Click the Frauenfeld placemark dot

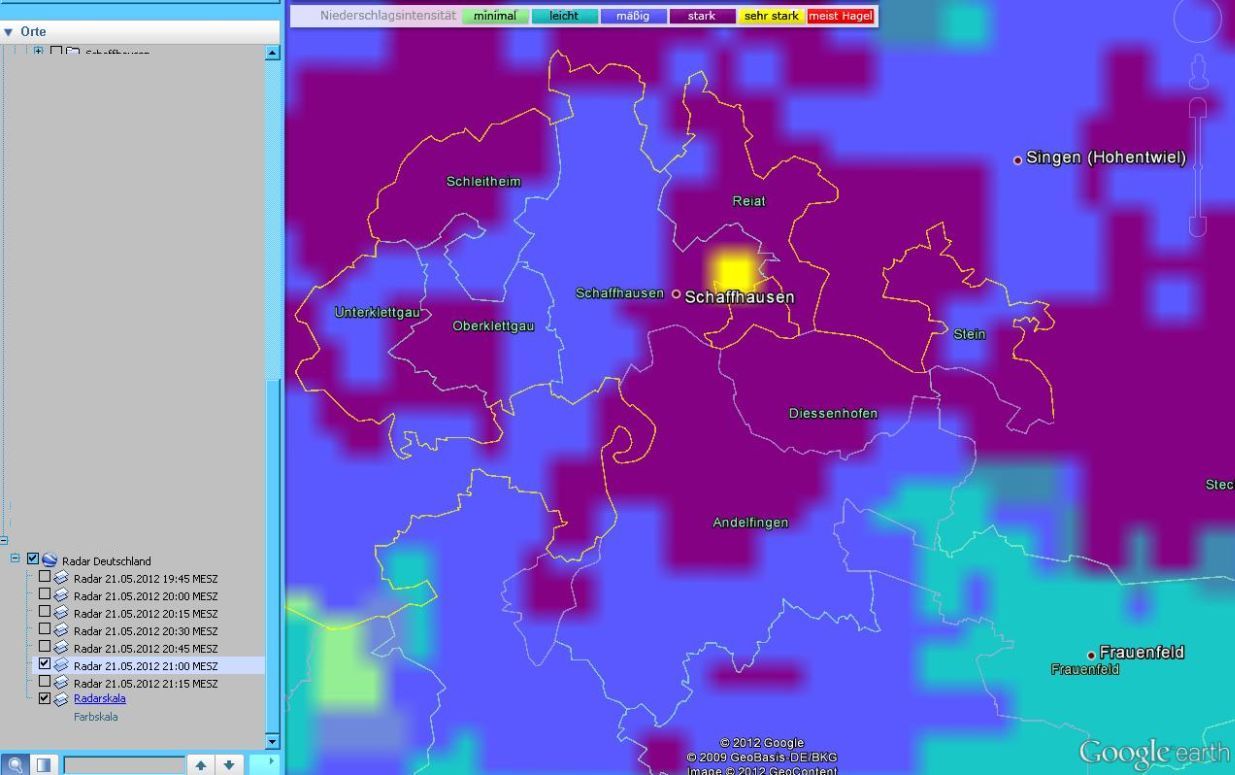coord(1091,656)
